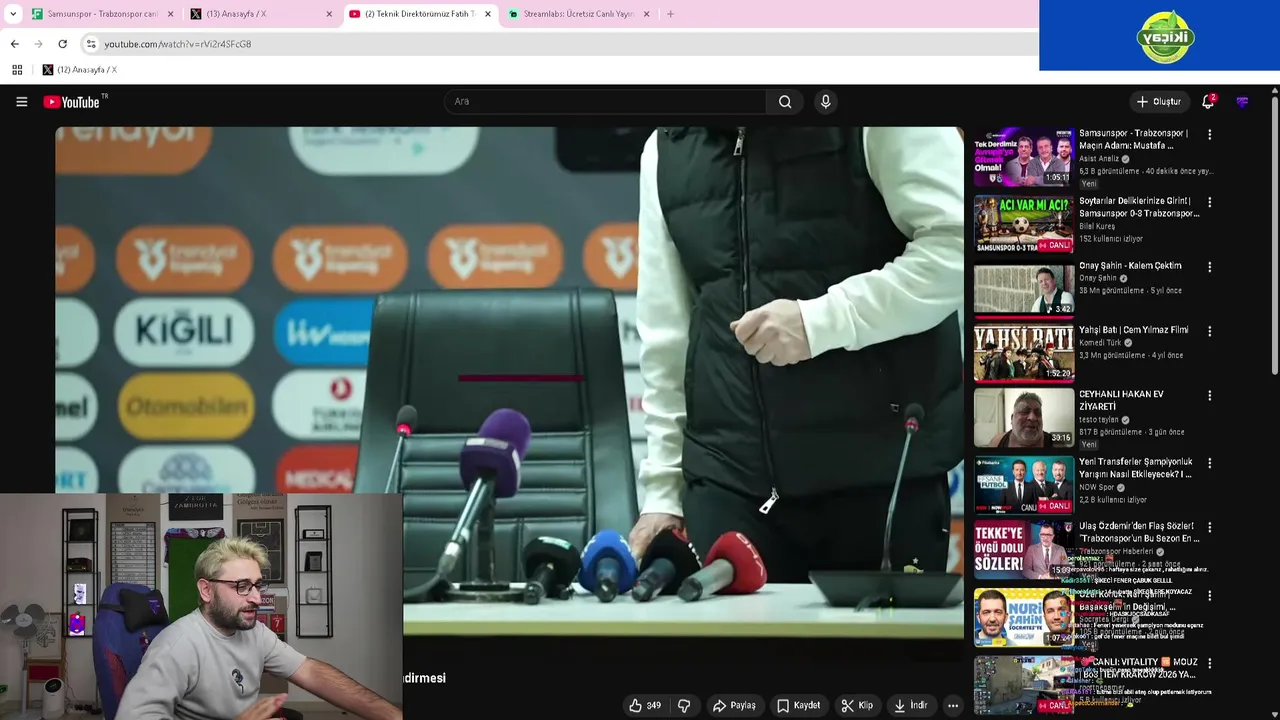Open options menu for Yeni Transferler video
Image resolution: width=1280 pixels, height=720 pixels.
point(1209,463)
